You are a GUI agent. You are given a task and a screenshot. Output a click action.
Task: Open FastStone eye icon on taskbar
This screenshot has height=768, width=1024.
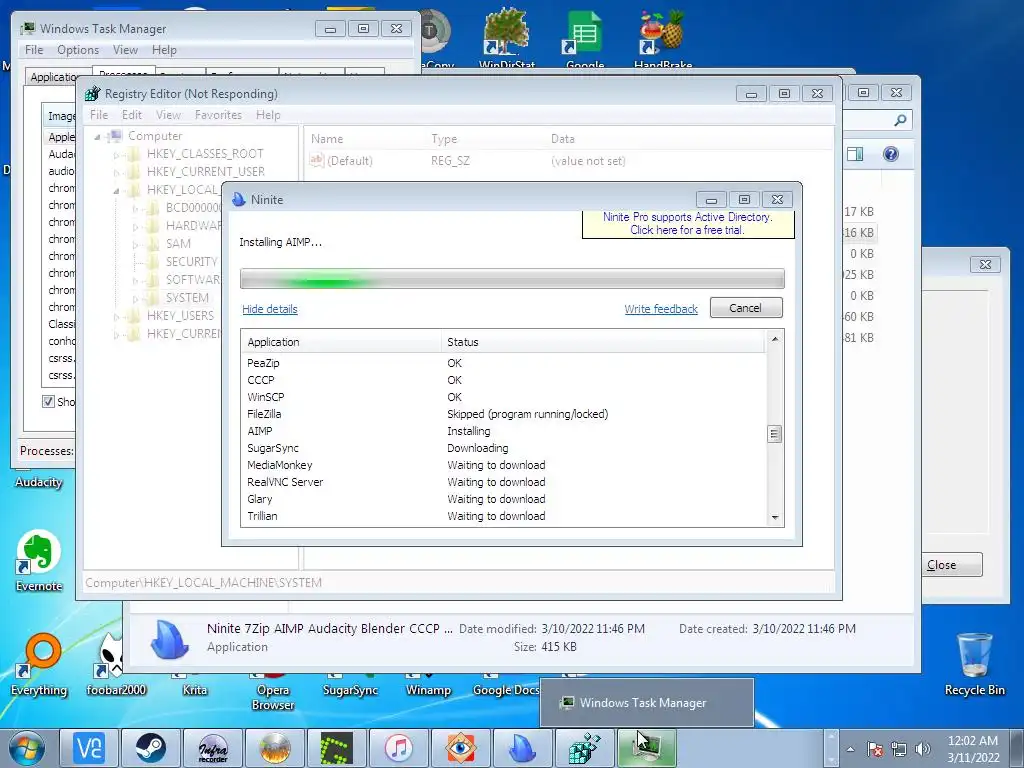pos(460,748)
